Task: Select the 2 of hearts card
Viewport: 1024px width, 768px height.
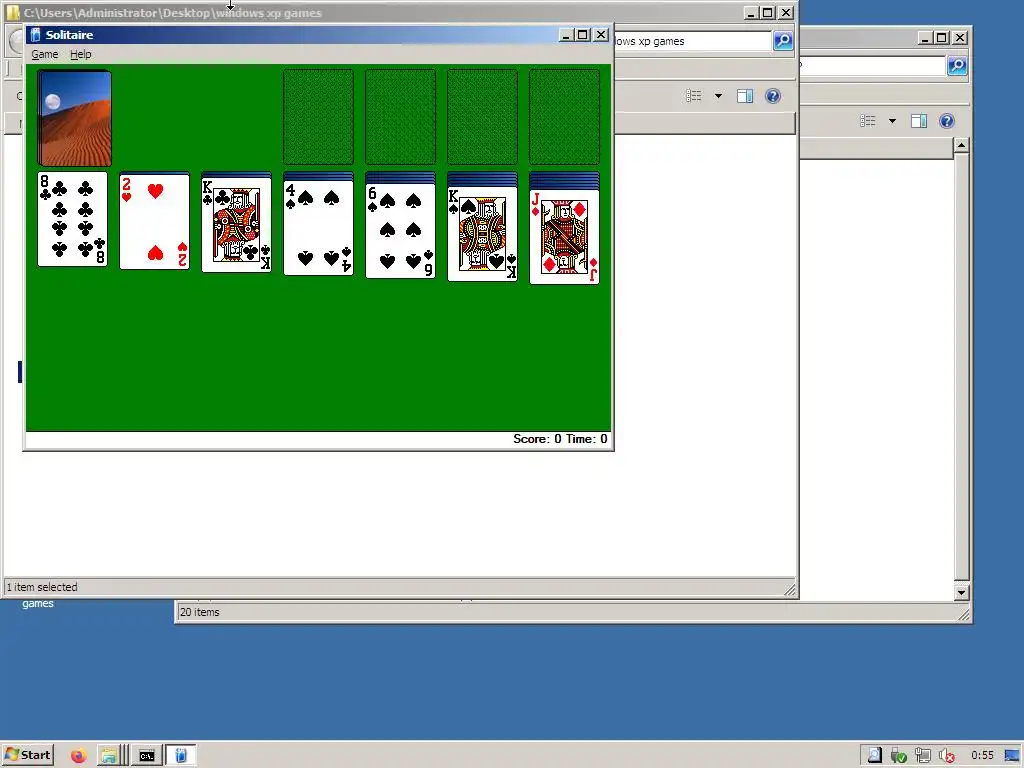Action: tap(155, 222)
